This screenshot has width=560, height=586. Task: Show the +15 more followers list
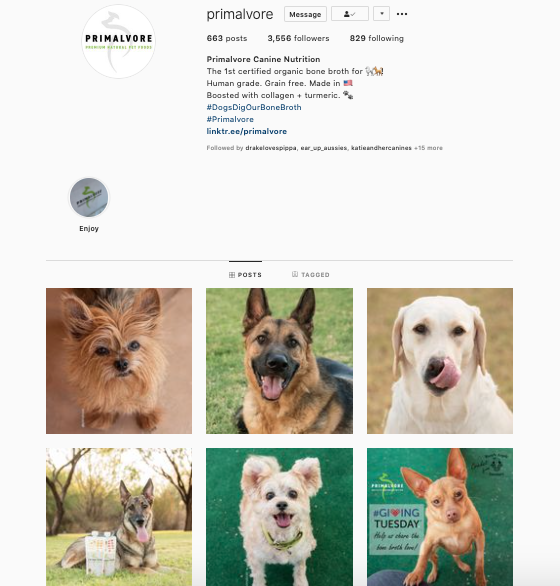(x=428, y=148)
